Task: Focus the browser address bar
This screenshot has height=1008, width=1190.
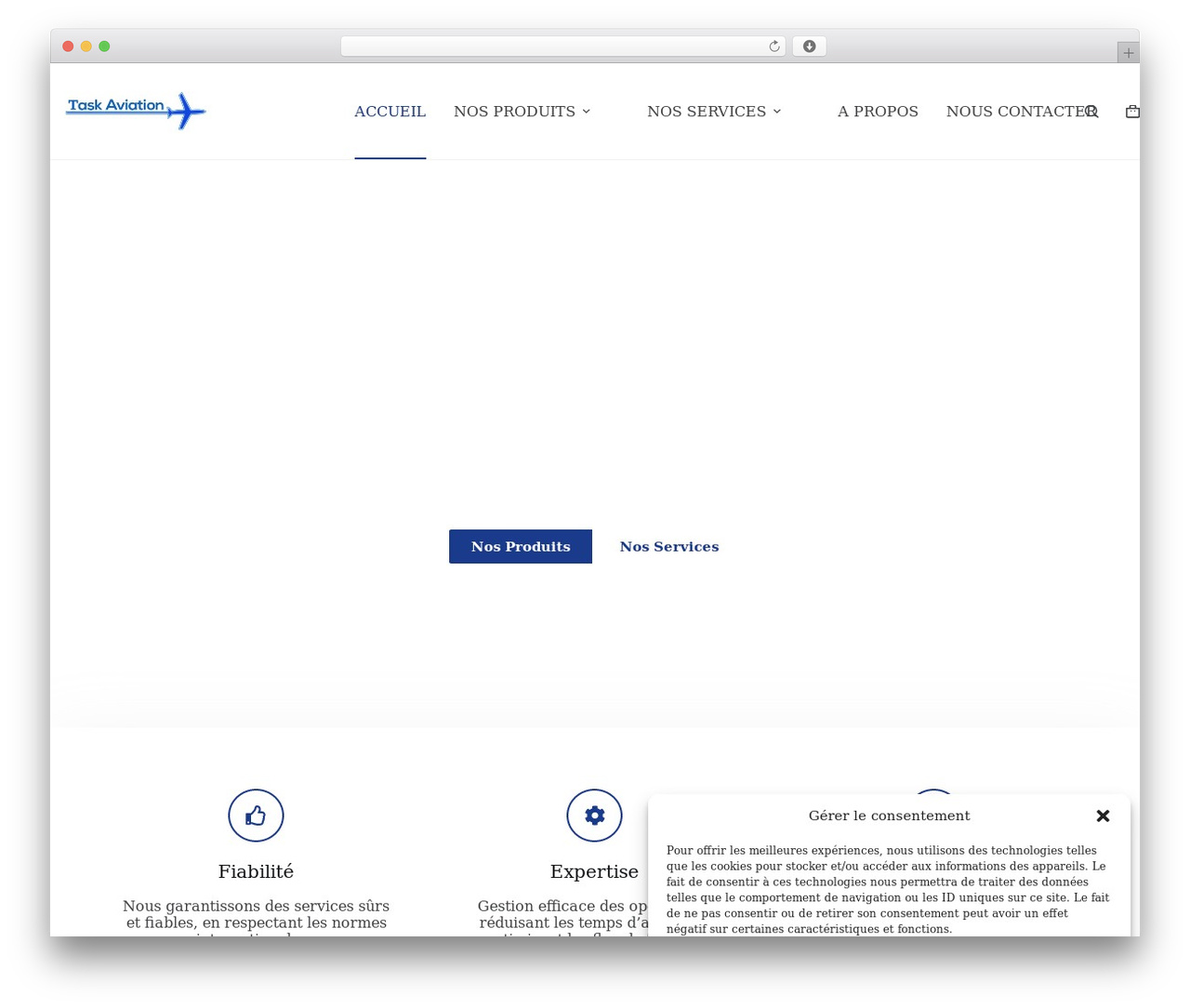Action: pyautogui.click(x=562, y=46)
